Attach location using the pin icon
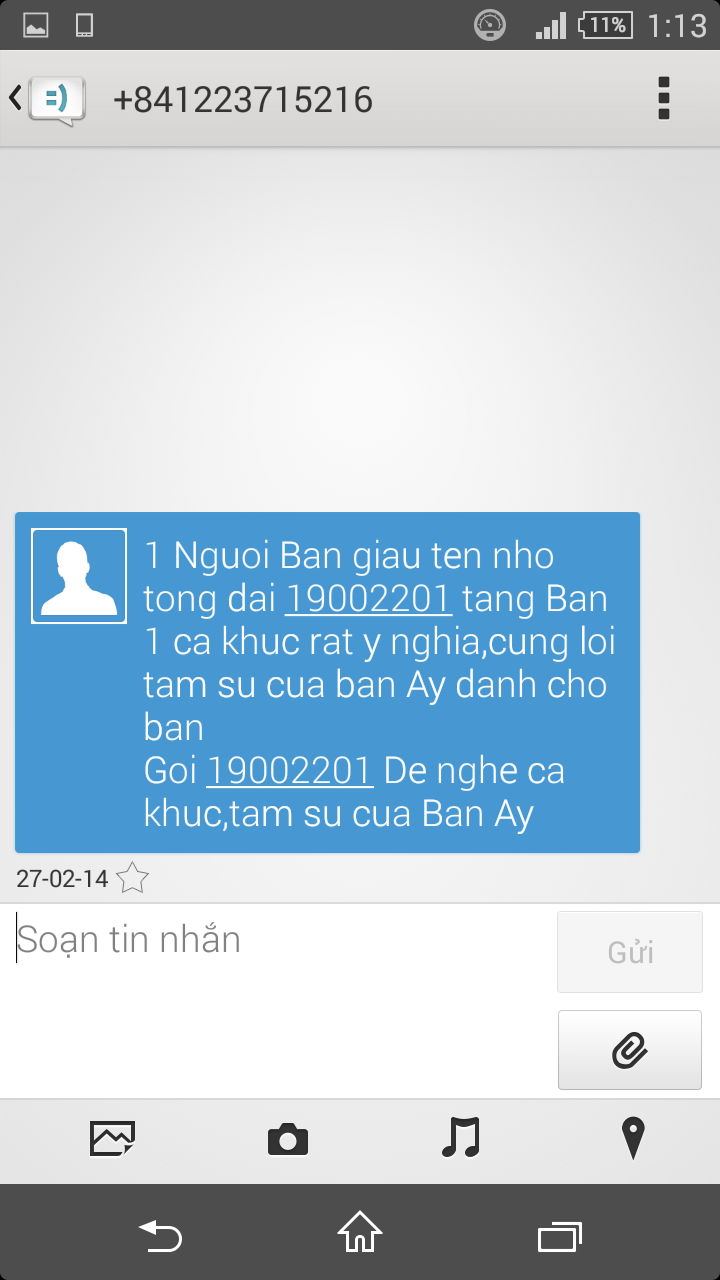The image size is (720, 1280). pos(633,1138)
